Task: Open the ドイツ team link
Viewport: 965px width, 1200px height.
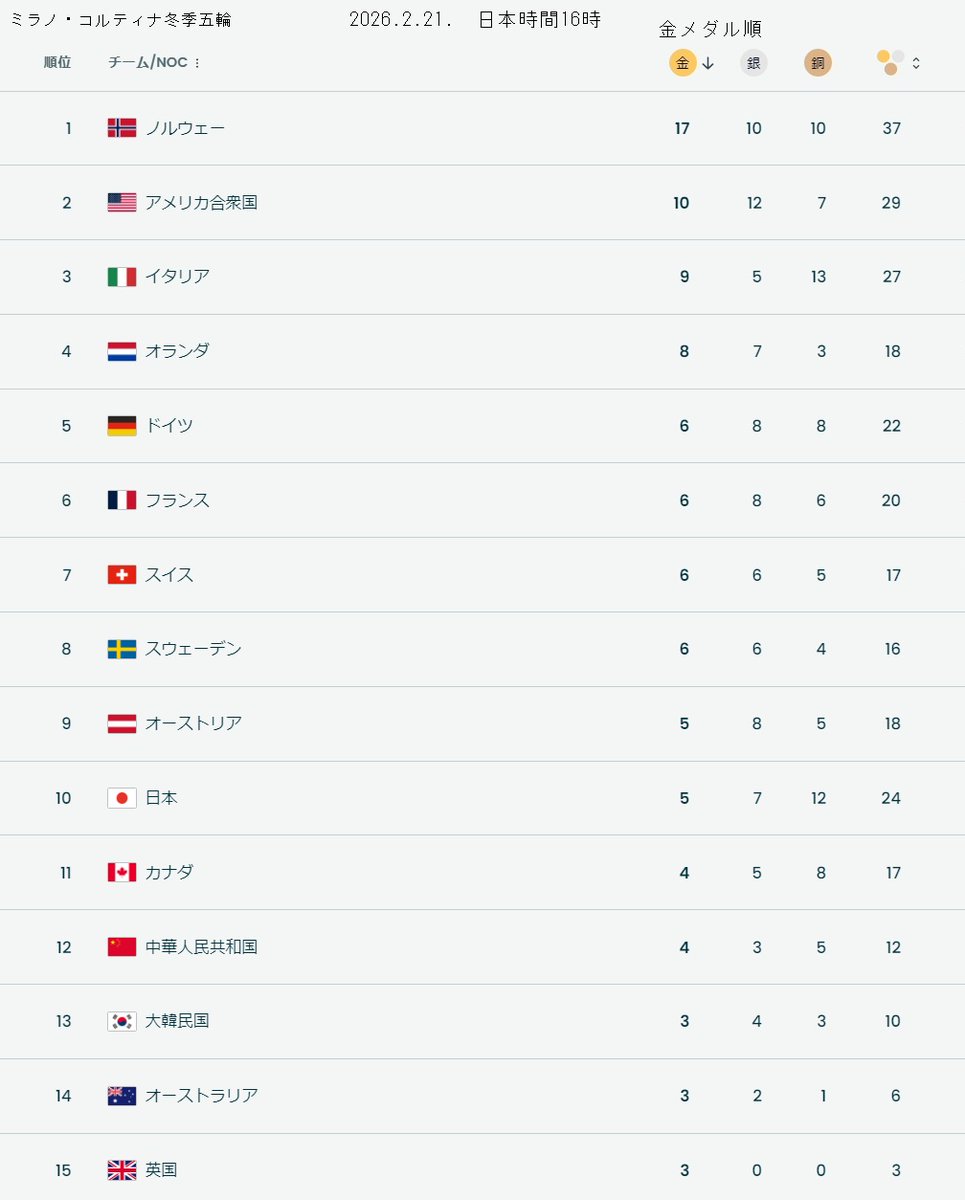Action: coord(169,426)
